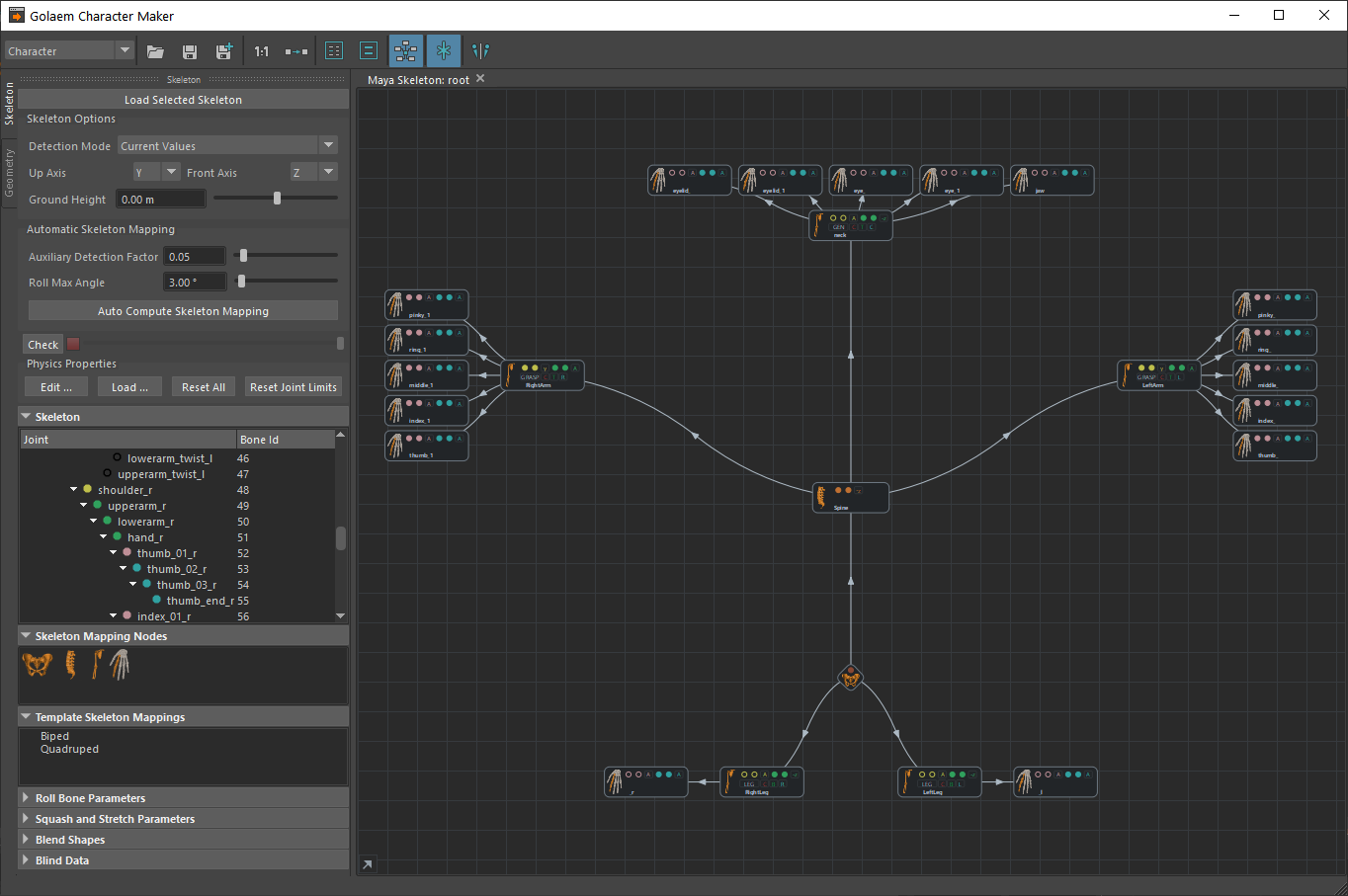Choose the Biped template skeleton mapping
The image size is (1348, 896).
click(x=55, y=736)
